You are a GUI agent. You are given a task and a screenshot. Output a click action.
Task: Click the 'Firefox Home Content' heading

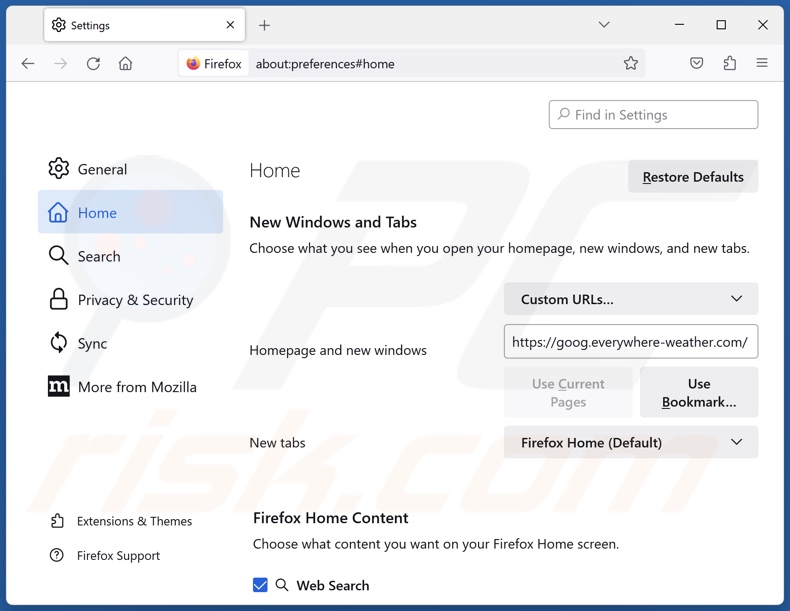[x=331, y=518]
